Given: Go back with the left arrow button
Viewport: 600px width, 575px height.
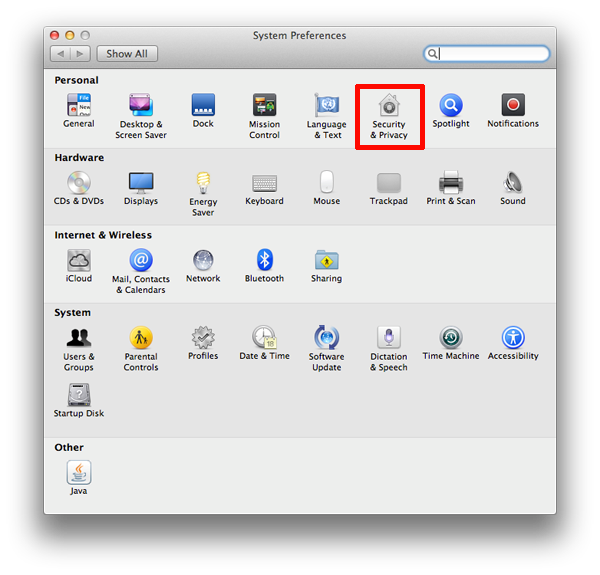Looking at the screenshot, I should tap(60, 54).
